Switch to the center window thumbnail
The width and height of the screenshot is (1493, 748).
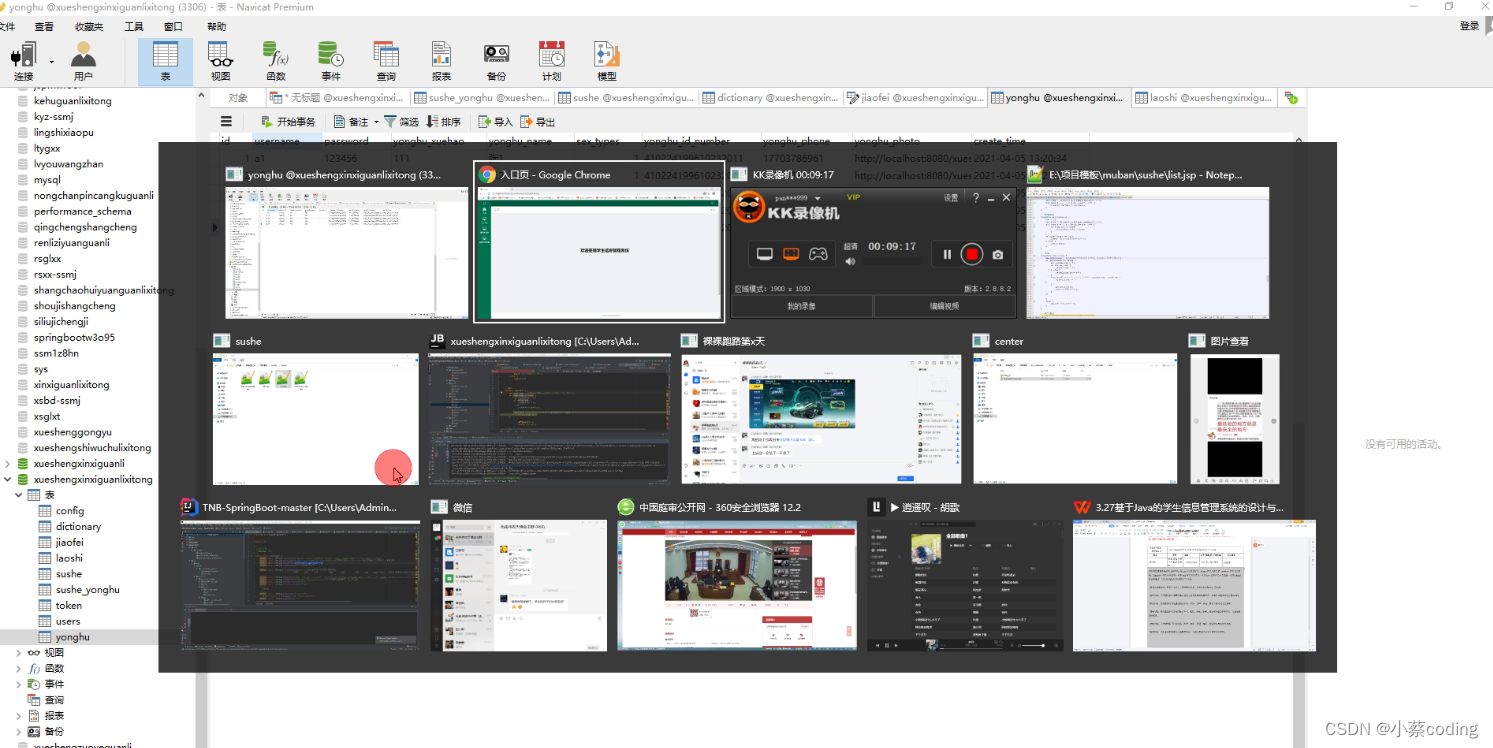click(1075, 409)
